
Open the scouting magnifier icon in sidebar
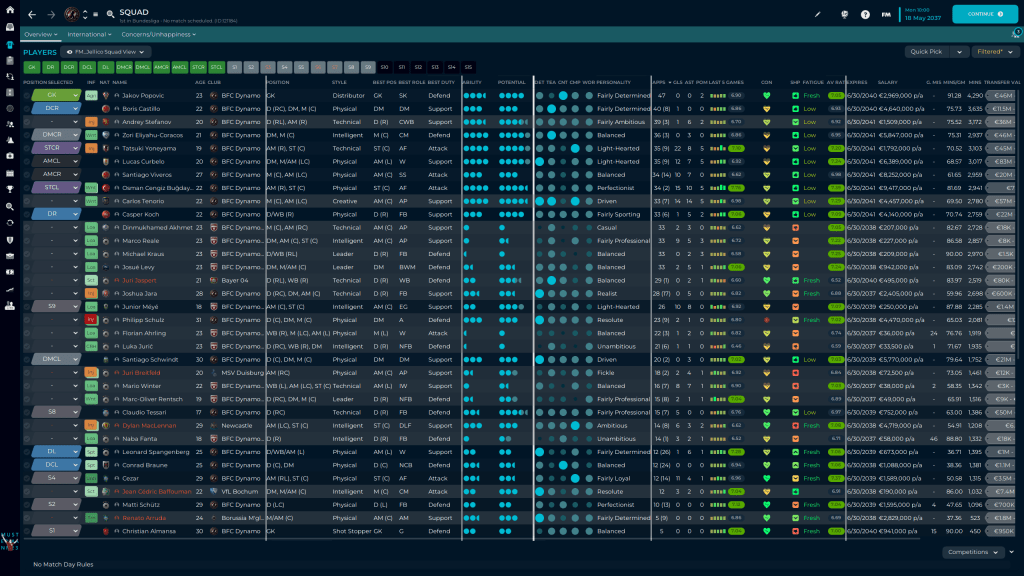click(9, 205)
